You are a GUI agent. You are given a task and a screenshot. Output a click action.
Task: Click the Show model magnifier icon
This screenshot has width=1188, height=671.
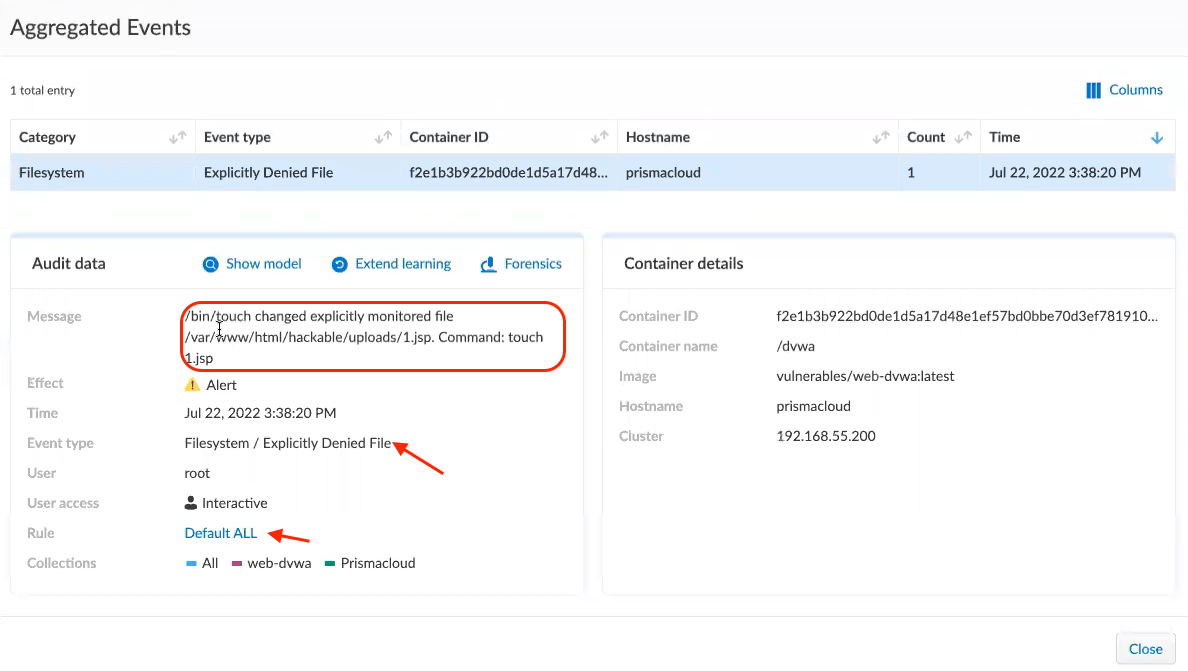point(210,265)
